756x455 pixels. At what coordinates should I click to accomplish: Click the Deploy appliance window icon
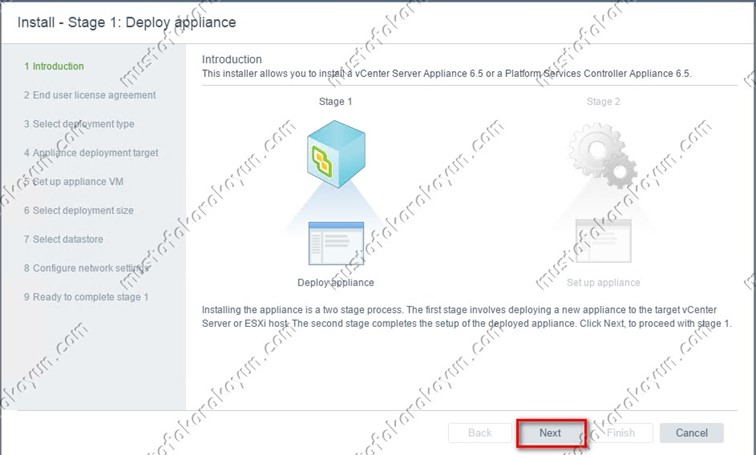pyautogui.click(x=336, y=243)
